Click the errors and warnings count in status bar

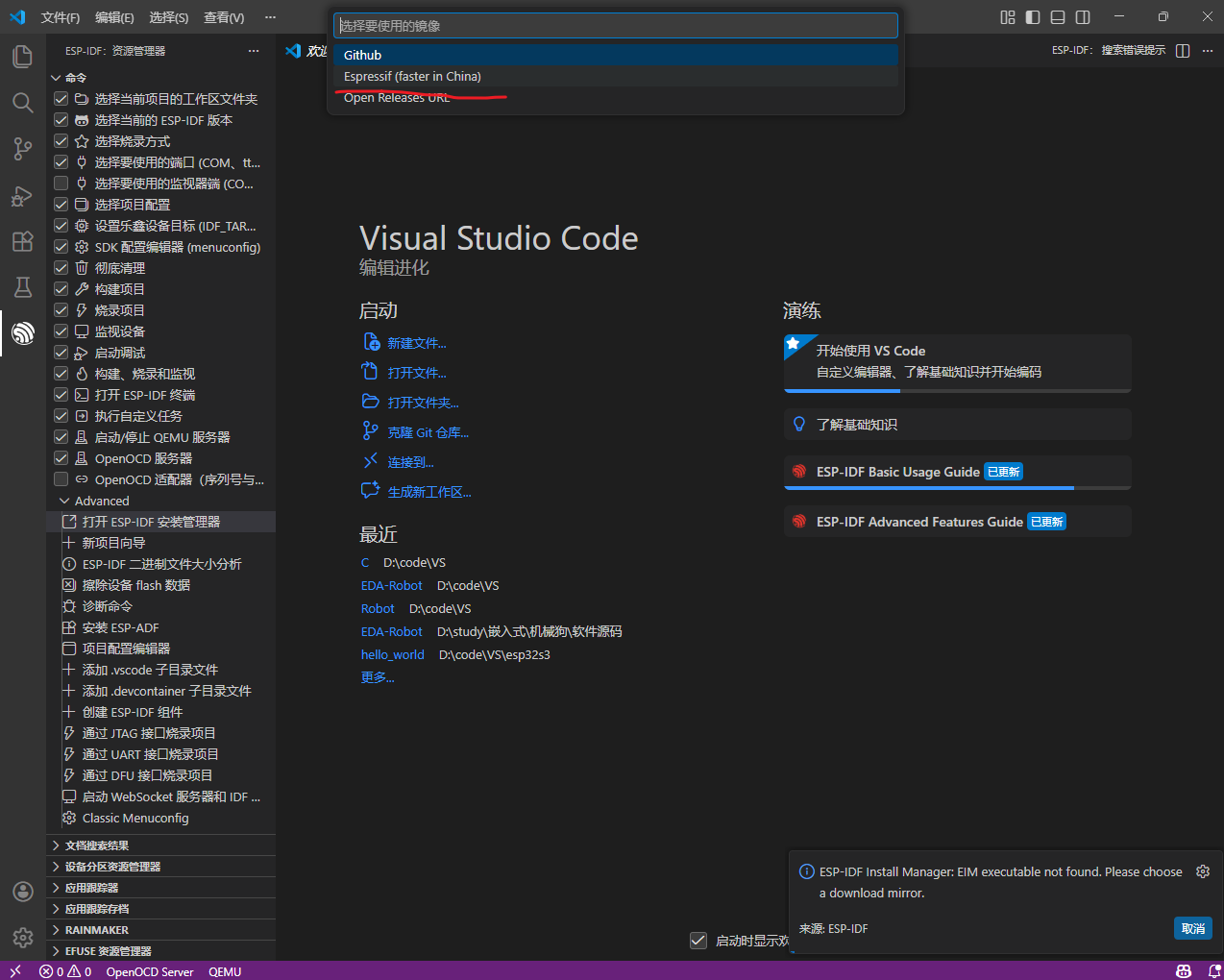[x=65, y=971]
